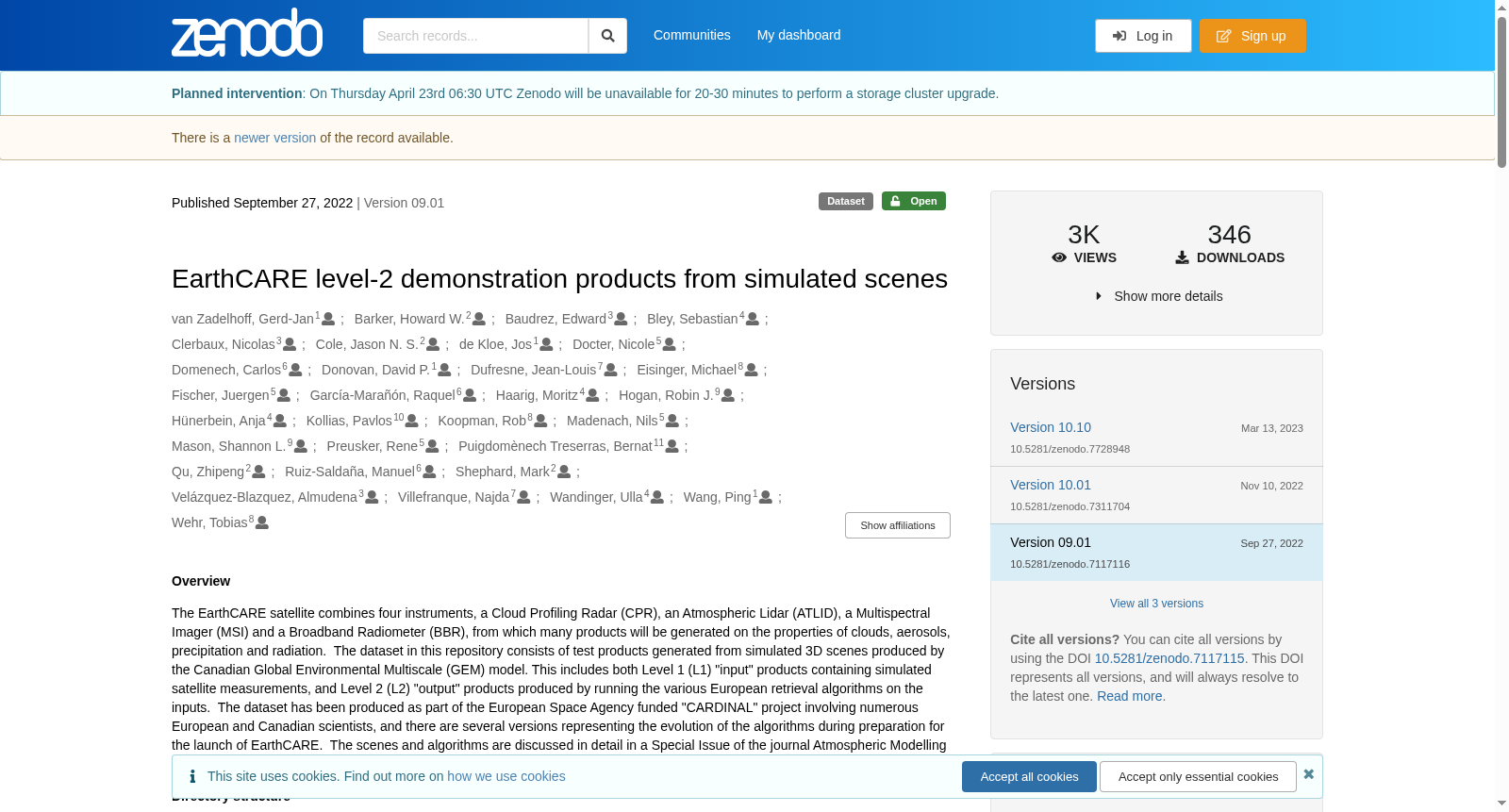Click person icon next to Baudrez, Edward
The width and height of the screenshot is (1509, 812).
point(621,319)
